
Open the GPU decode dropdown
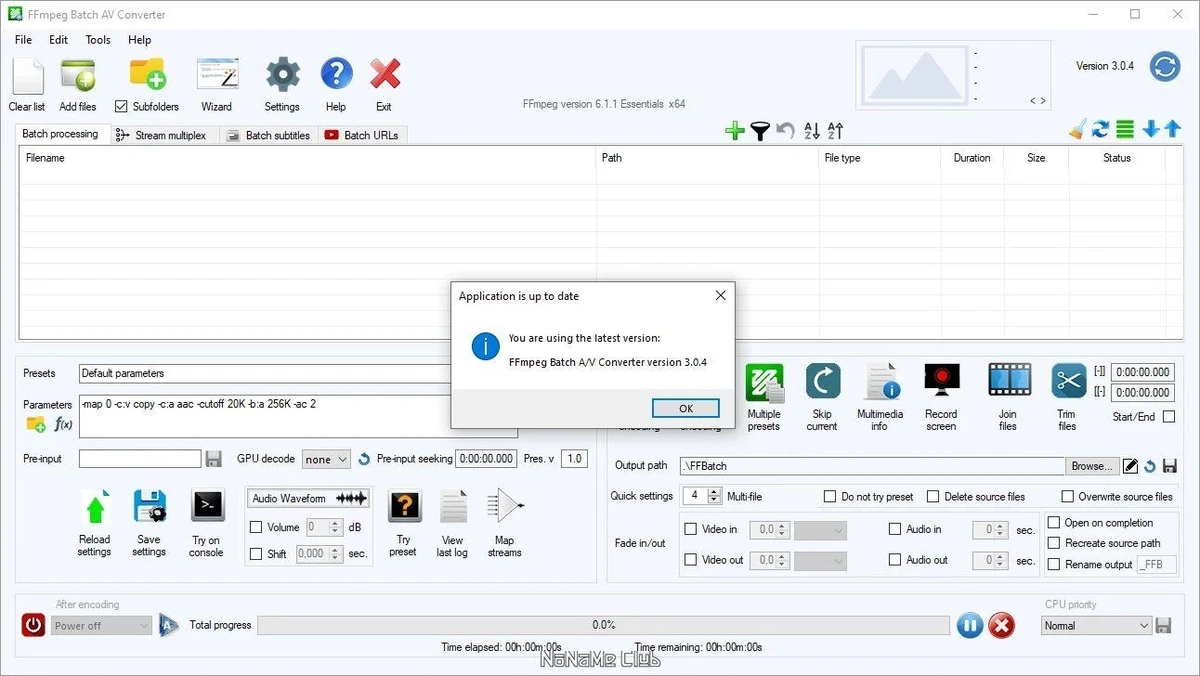(x=326, y=459)
